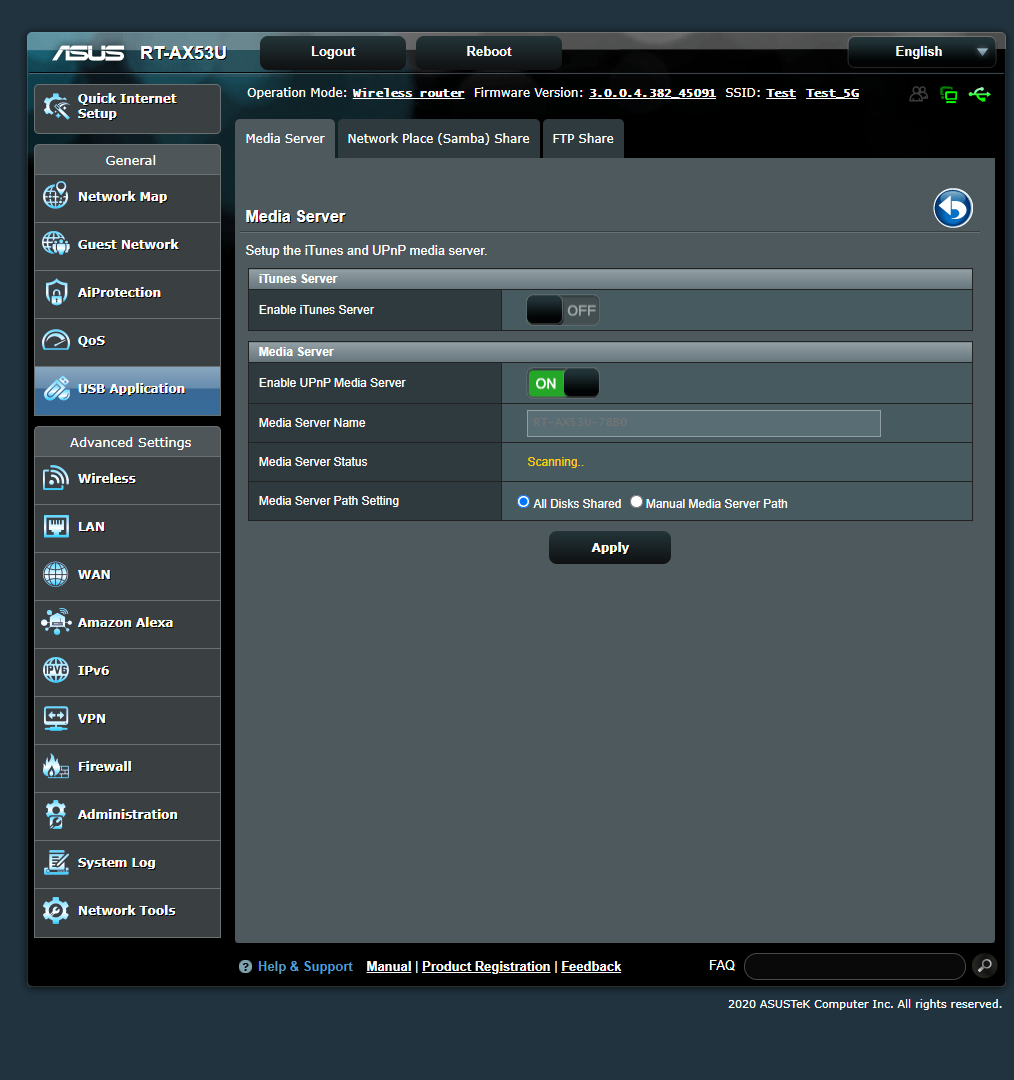Viewport: 1014px width, 1080px height.
Task: Select the All Disks Shared radio button
Action: pos(524,502)
